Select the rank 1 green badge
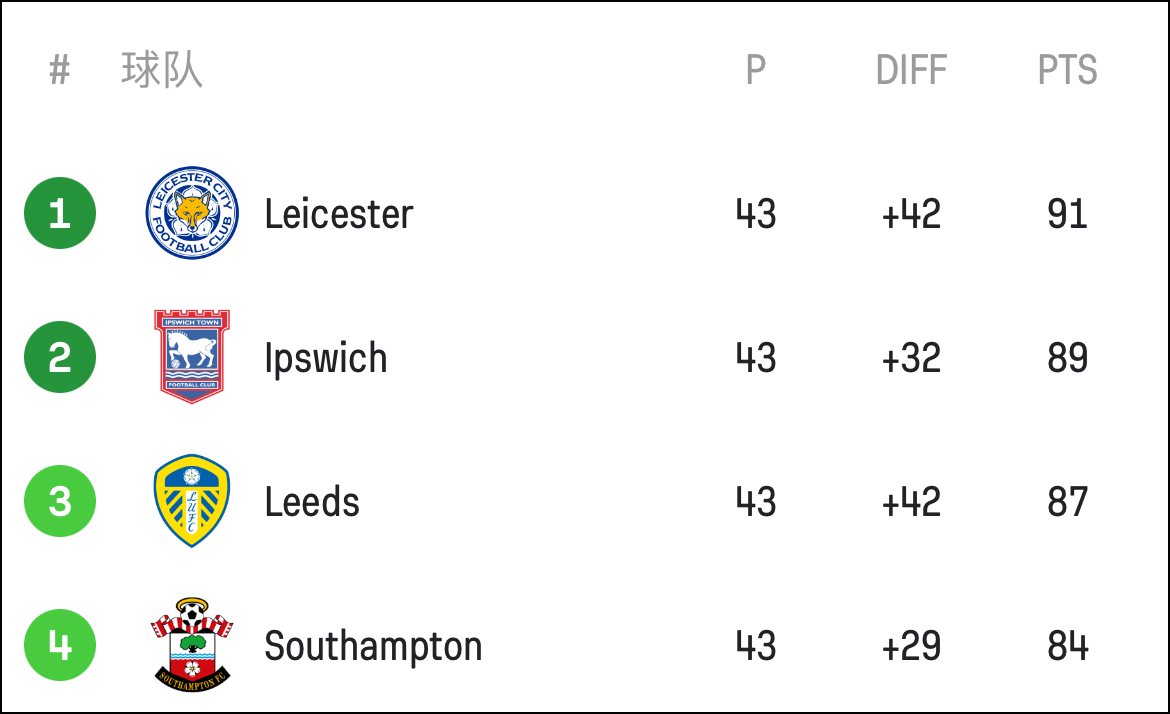The image size is (1170, 714). 60,213
